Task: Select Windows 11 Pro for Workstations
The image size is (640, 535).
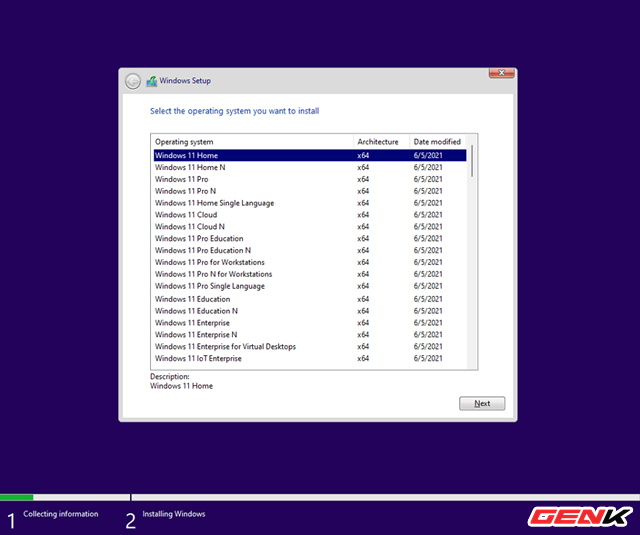Action: click(310, 262)
